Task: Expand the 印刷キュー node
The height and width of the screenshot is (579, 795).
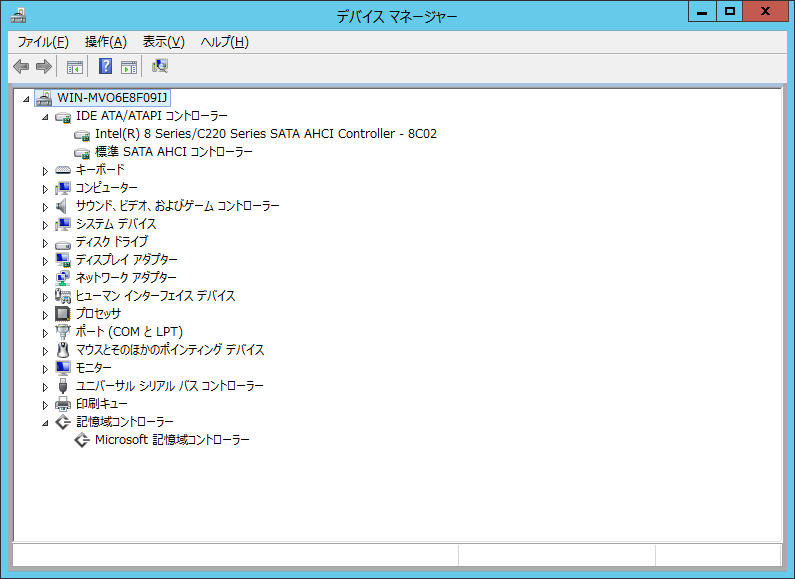Action: click(45, 405)
